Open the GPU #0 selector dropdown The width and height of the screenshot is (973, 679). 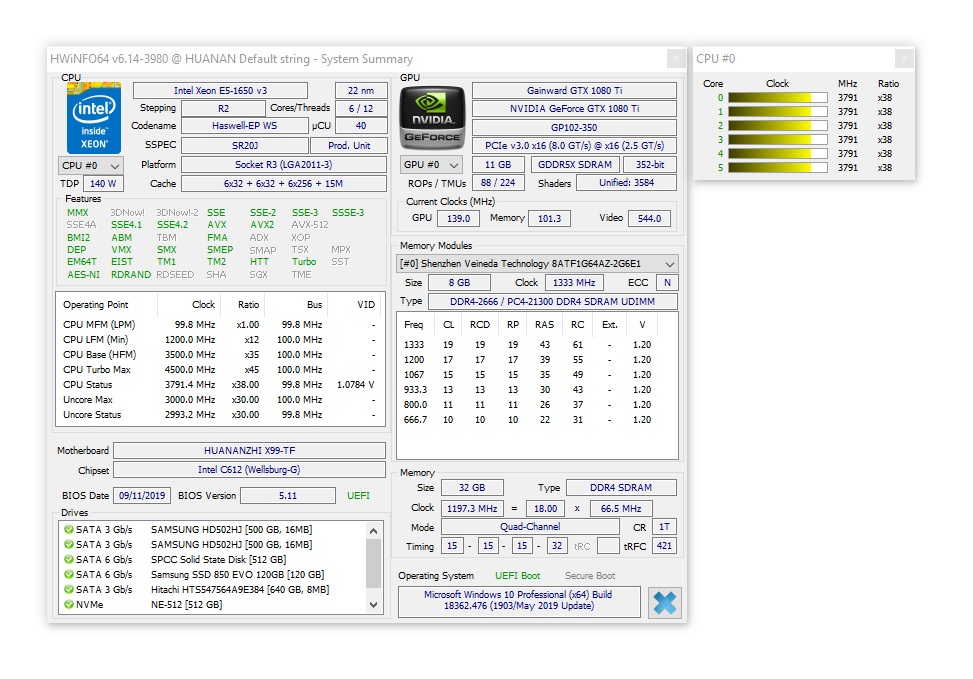tap(431, 165)
